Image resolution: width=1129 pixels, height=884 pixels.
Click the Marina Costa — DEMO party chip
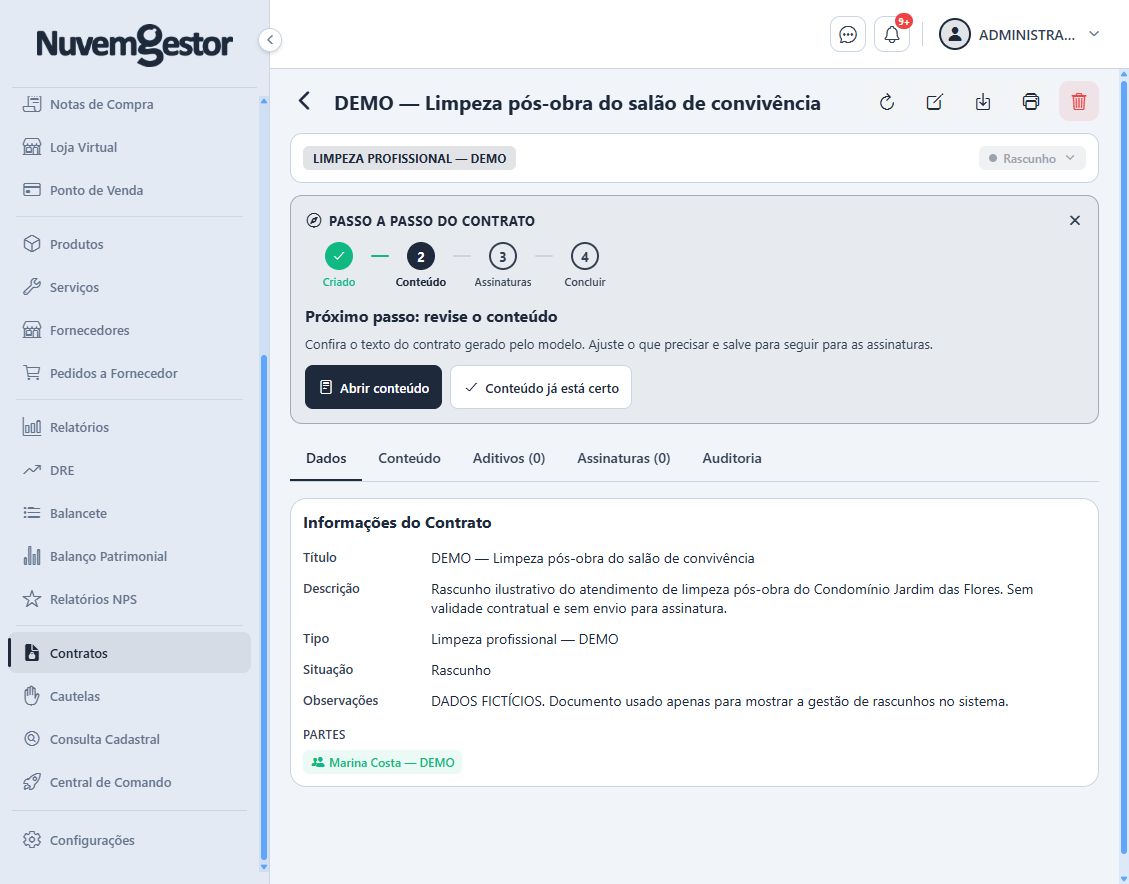[382, 762]
